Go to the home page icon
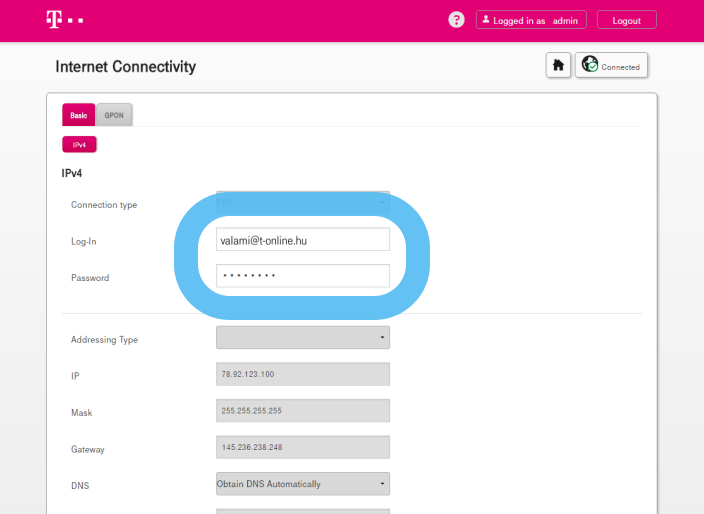The height and width of the screenshot is (514, 704). [558, 65]
